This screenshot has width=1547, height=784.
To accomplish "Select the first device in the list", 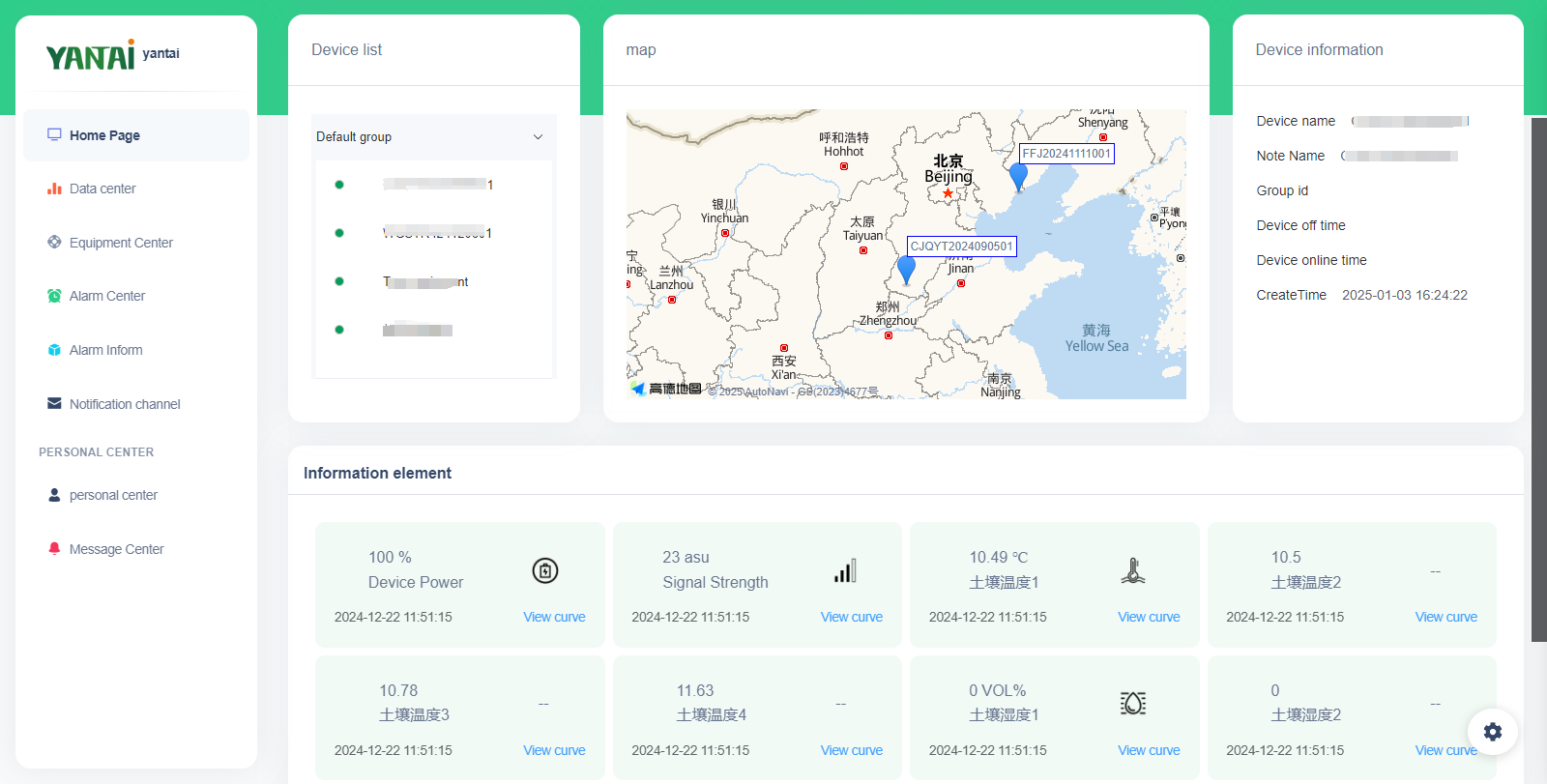I will pos(433,185).
